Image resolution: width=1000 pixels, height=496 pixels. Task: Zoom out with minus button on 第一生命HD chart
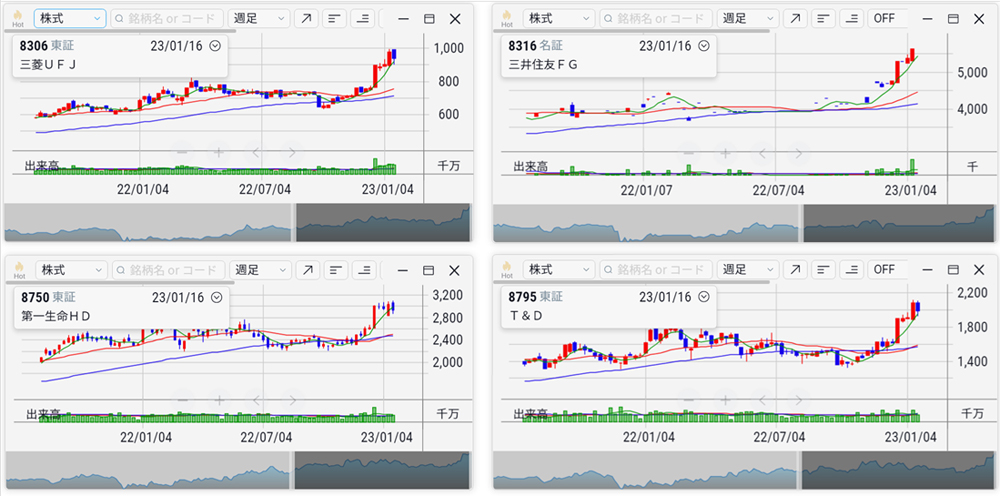pyautogui.click(x=182, y=401)
